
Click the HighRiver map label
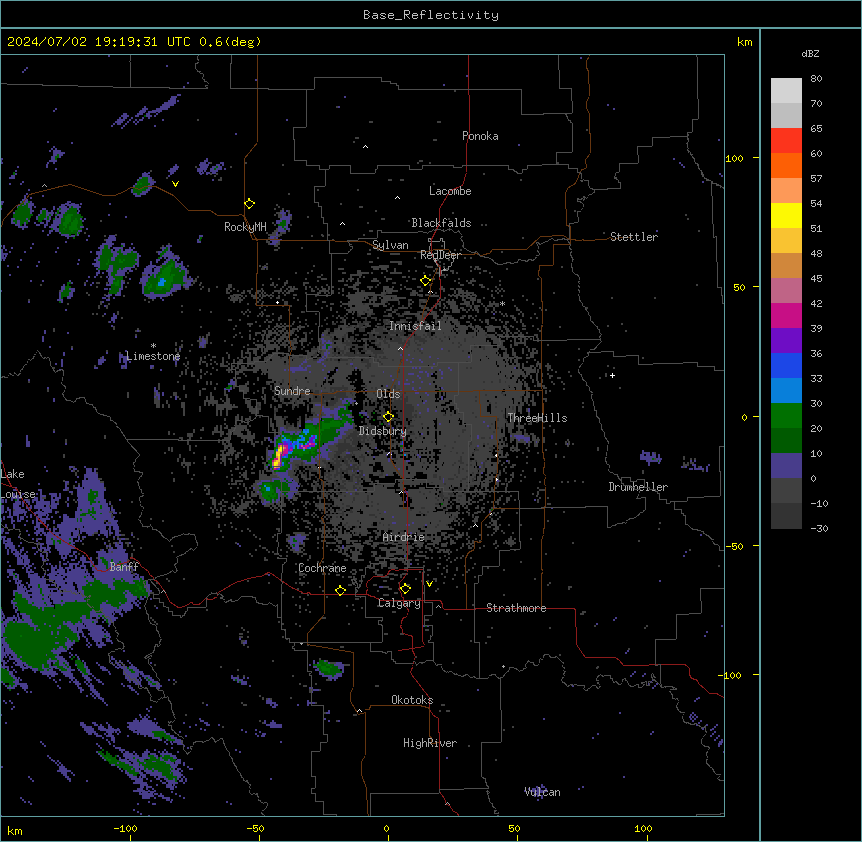[x=430, y=743]
